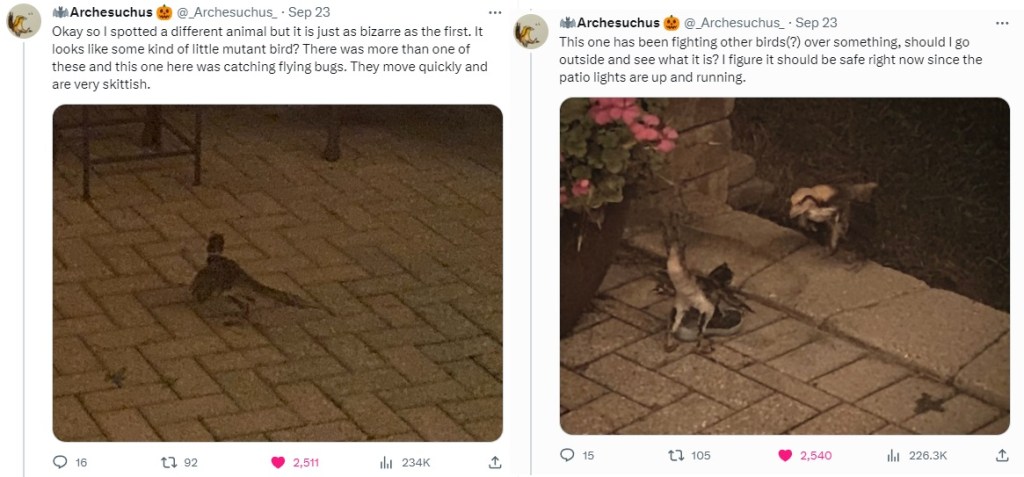Open Archesuchus profile avatar on right tweet
This screenshot has width=1024, height=477.
tap(531, 31)
